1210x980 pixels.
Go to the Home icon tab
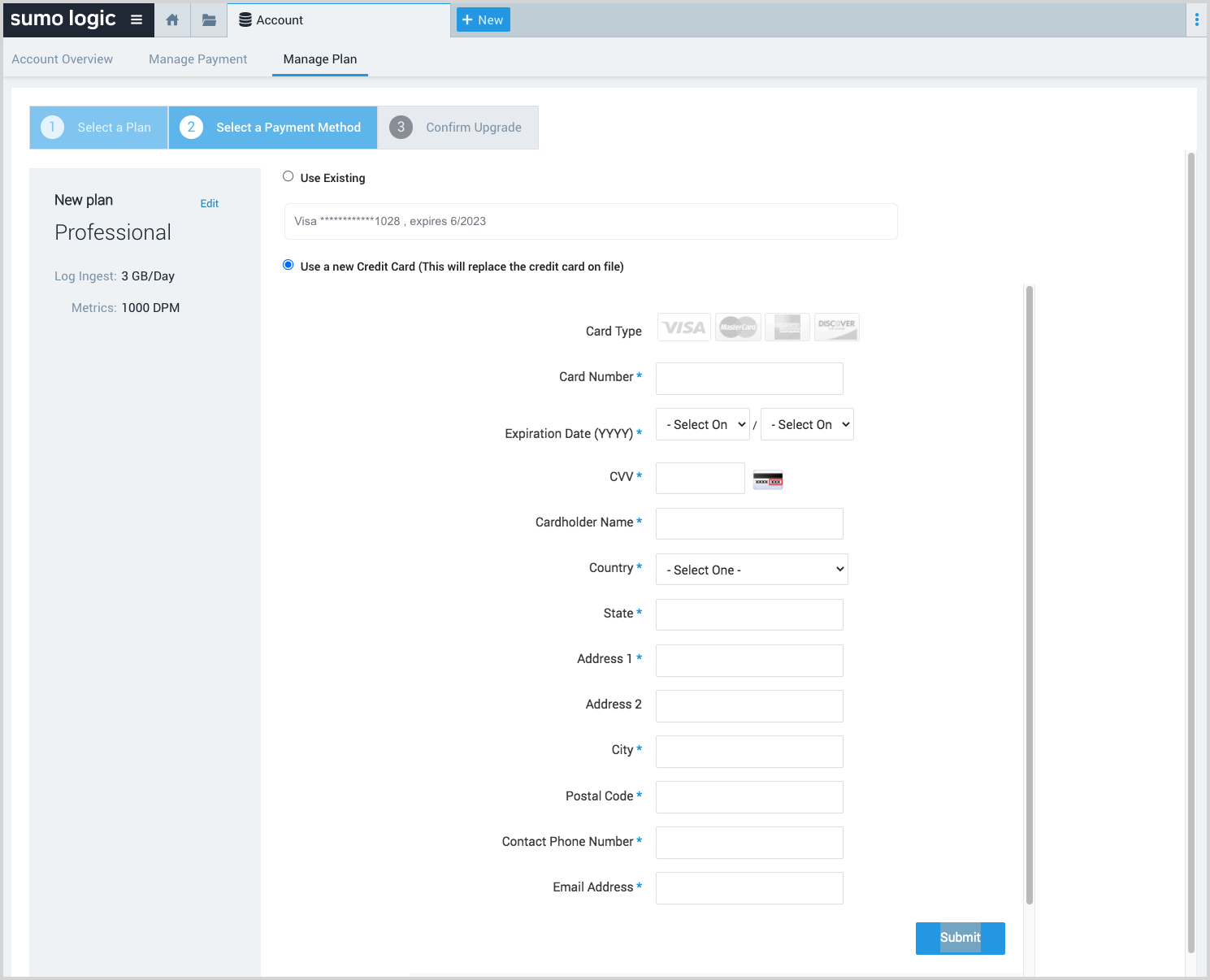coord(172,20)
